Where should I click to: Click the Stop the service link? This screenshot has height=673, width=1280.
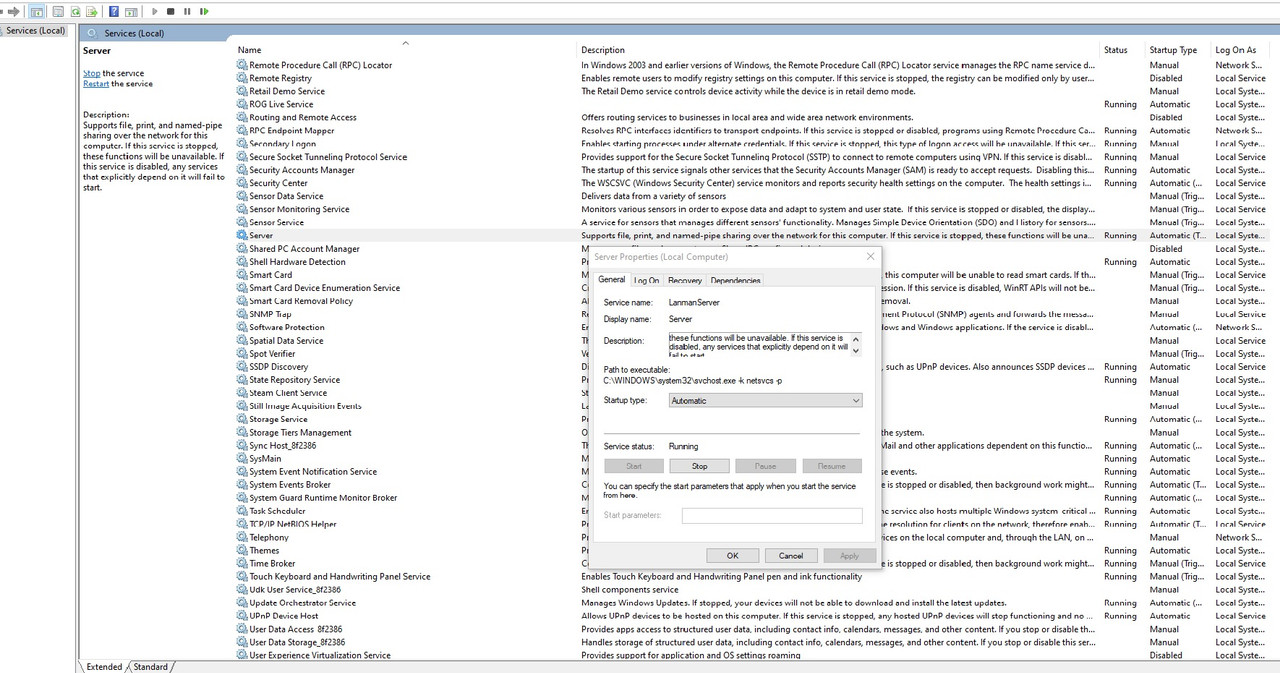point(91,73)
